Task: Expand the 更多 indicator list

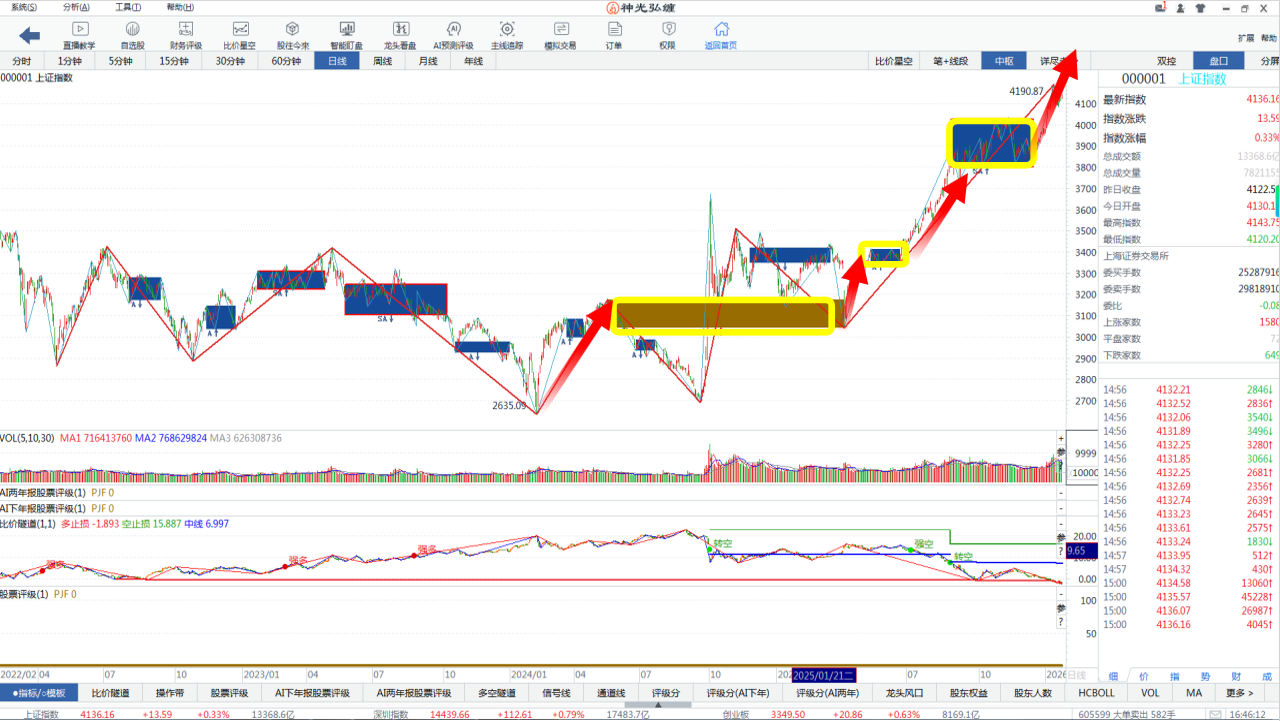Action: 1239,693
